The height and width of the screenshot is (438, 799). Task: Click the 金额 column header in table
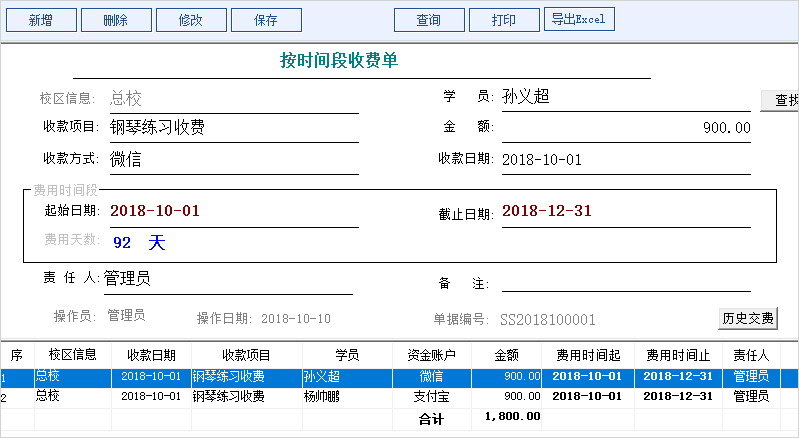pyautogui.click(x=507, y=355)
